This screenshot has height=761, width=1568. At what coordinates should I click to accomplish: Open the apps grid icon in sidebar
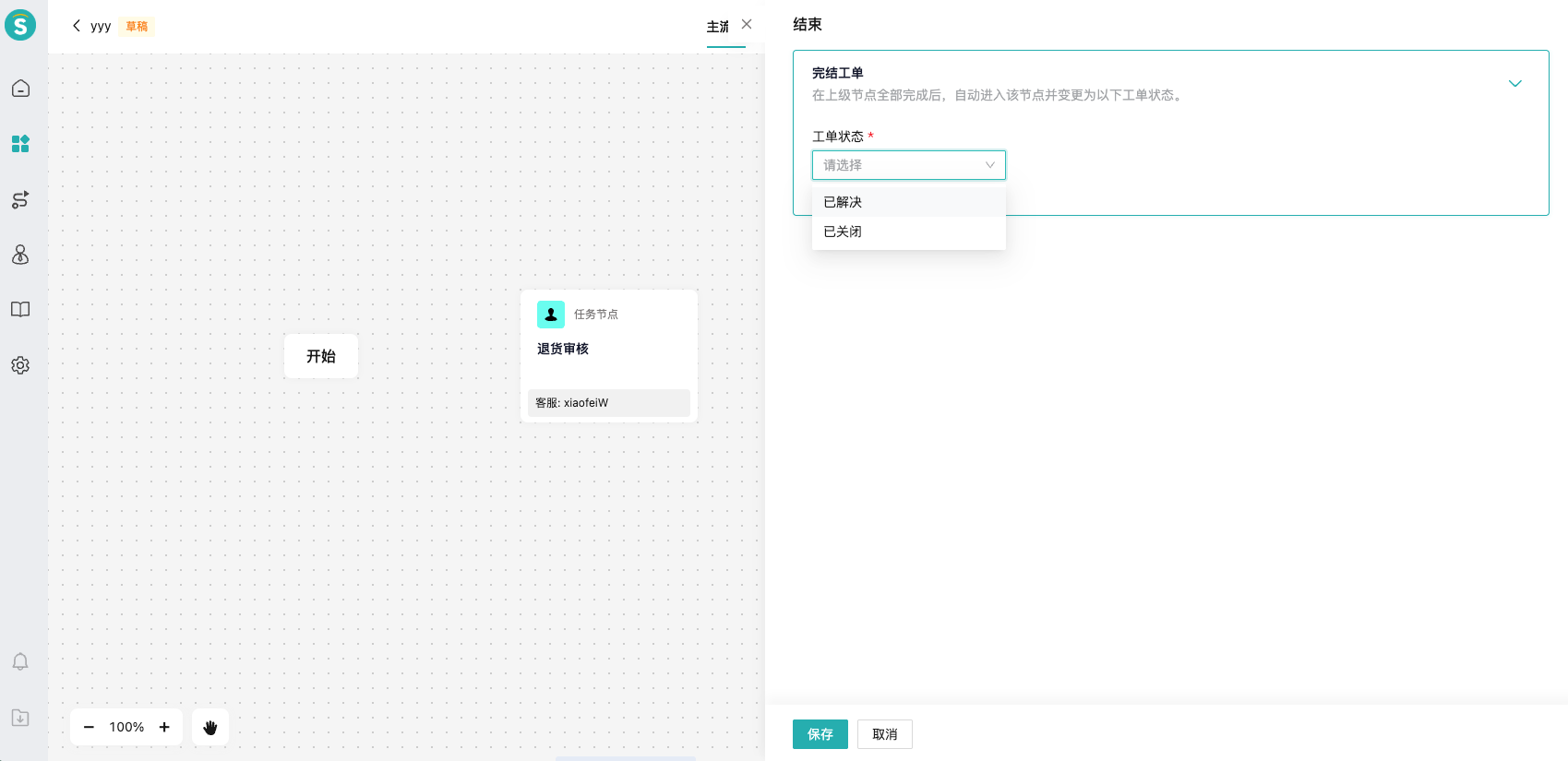pyautogui.click(x=20, y=144)
